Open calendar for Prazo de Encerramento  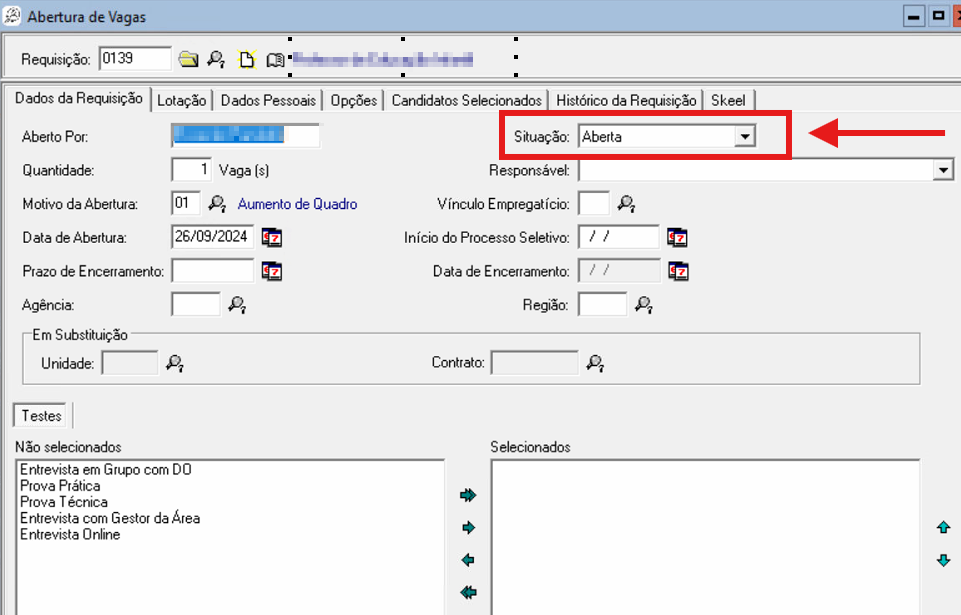[272, 271]
